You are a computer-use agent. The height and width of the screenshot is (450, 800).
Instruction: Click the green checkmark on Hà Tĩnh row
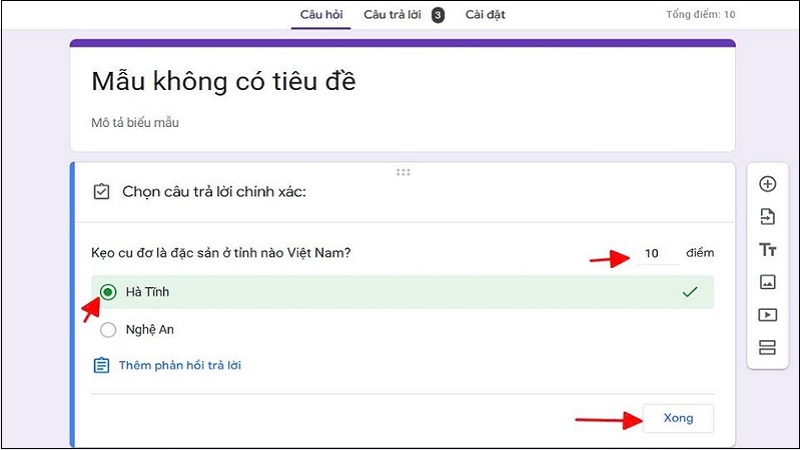click(690, 292)
